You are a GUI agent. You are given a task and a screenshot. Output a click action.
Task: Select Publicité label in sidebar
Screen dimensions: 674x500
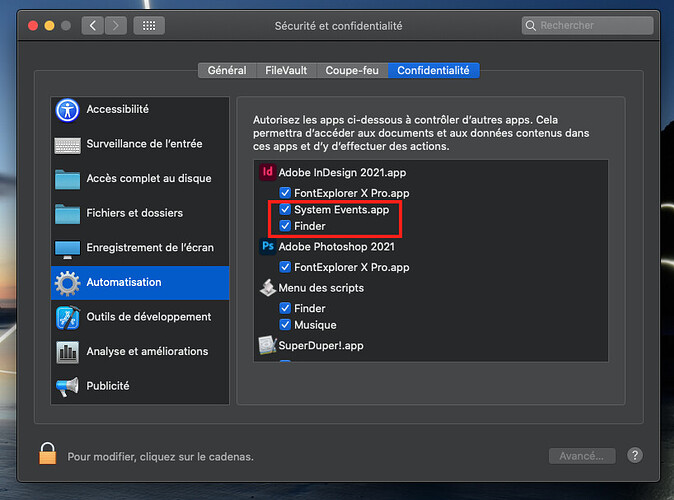(108, 386)
